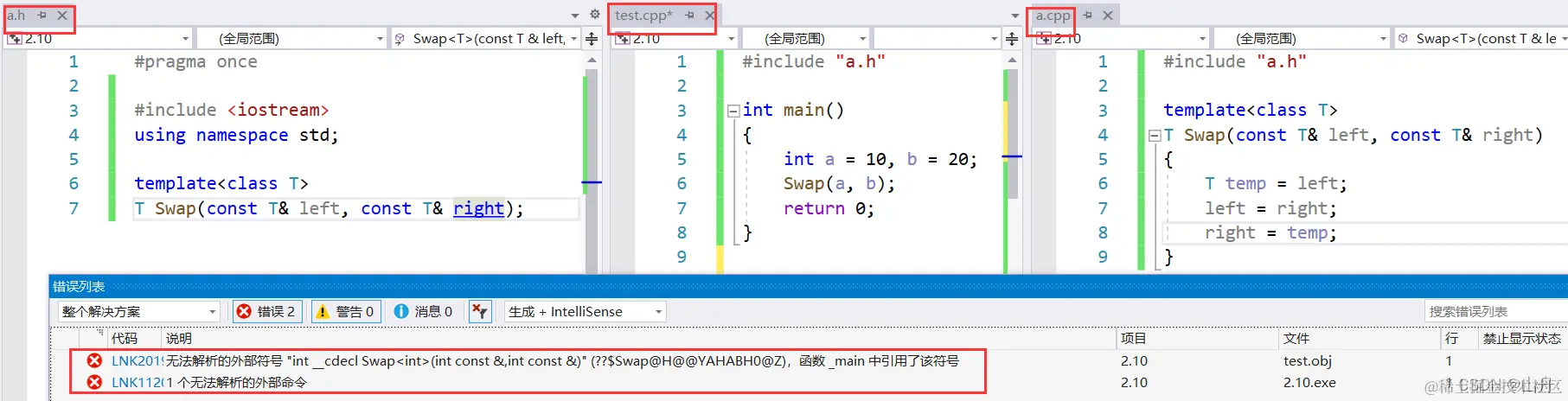Collapse the main() function block
The height and width of the screenshot is (401, 1568).
[x=733, y=111]
